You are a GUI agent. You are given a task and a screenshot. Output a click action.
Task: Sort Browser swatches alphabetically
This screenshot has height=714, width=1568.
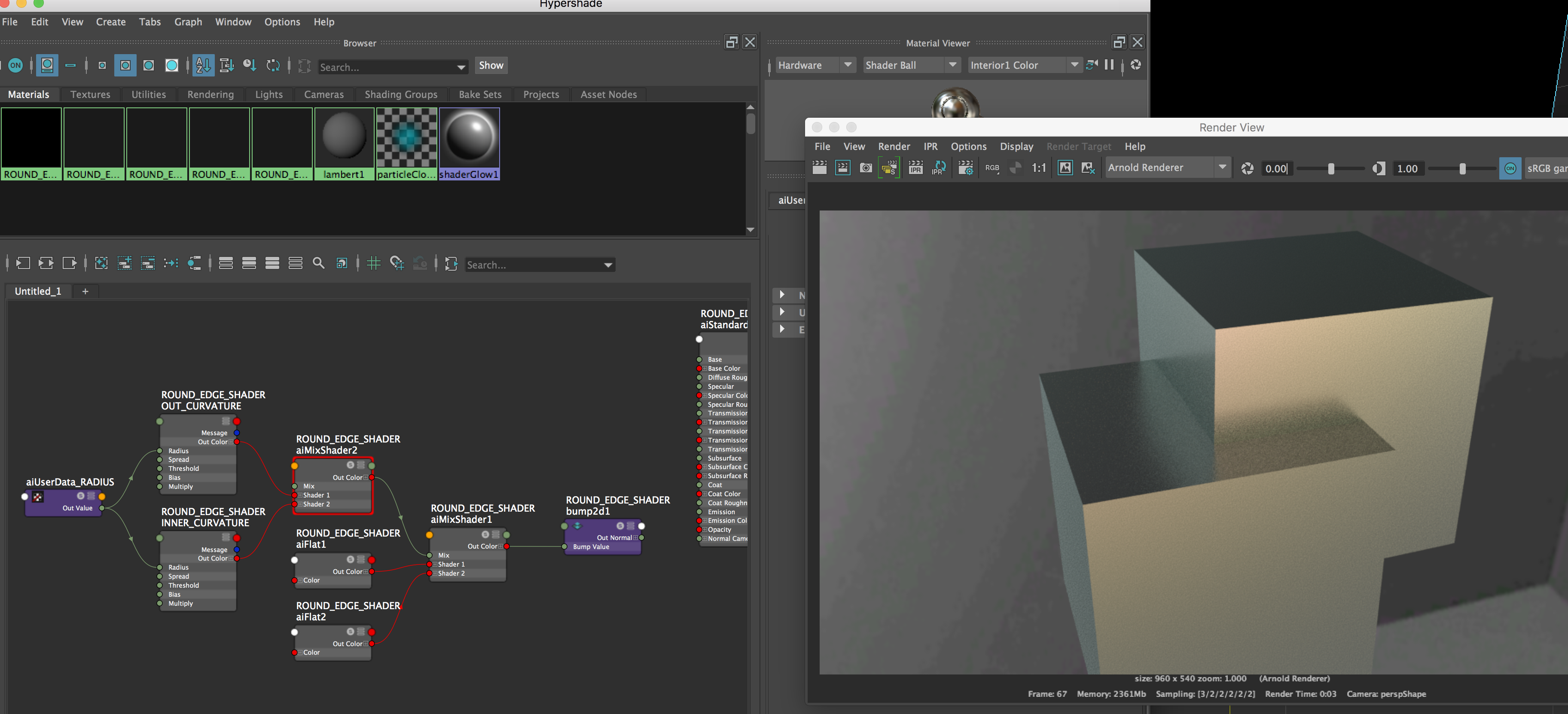click(x=203, y=65)
